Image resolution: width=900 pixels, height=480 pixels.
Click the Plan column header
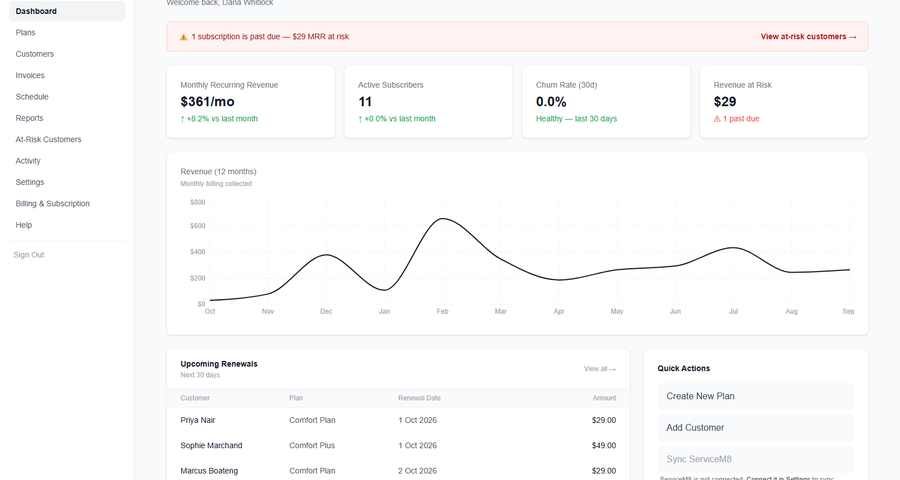click(296, 398)
